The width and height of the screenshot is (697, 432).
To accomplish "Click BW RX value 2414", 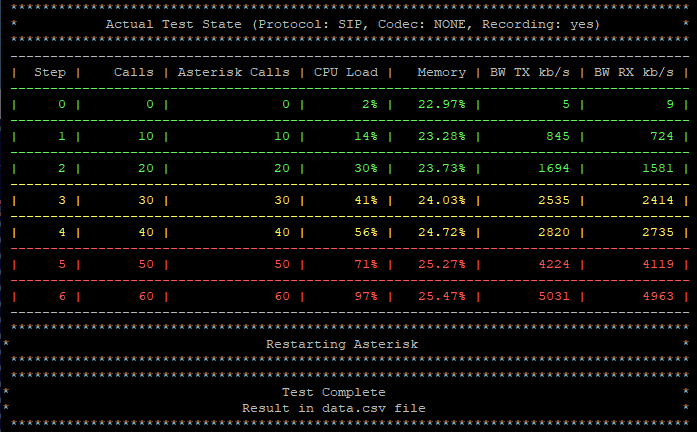I will (658, 200).
